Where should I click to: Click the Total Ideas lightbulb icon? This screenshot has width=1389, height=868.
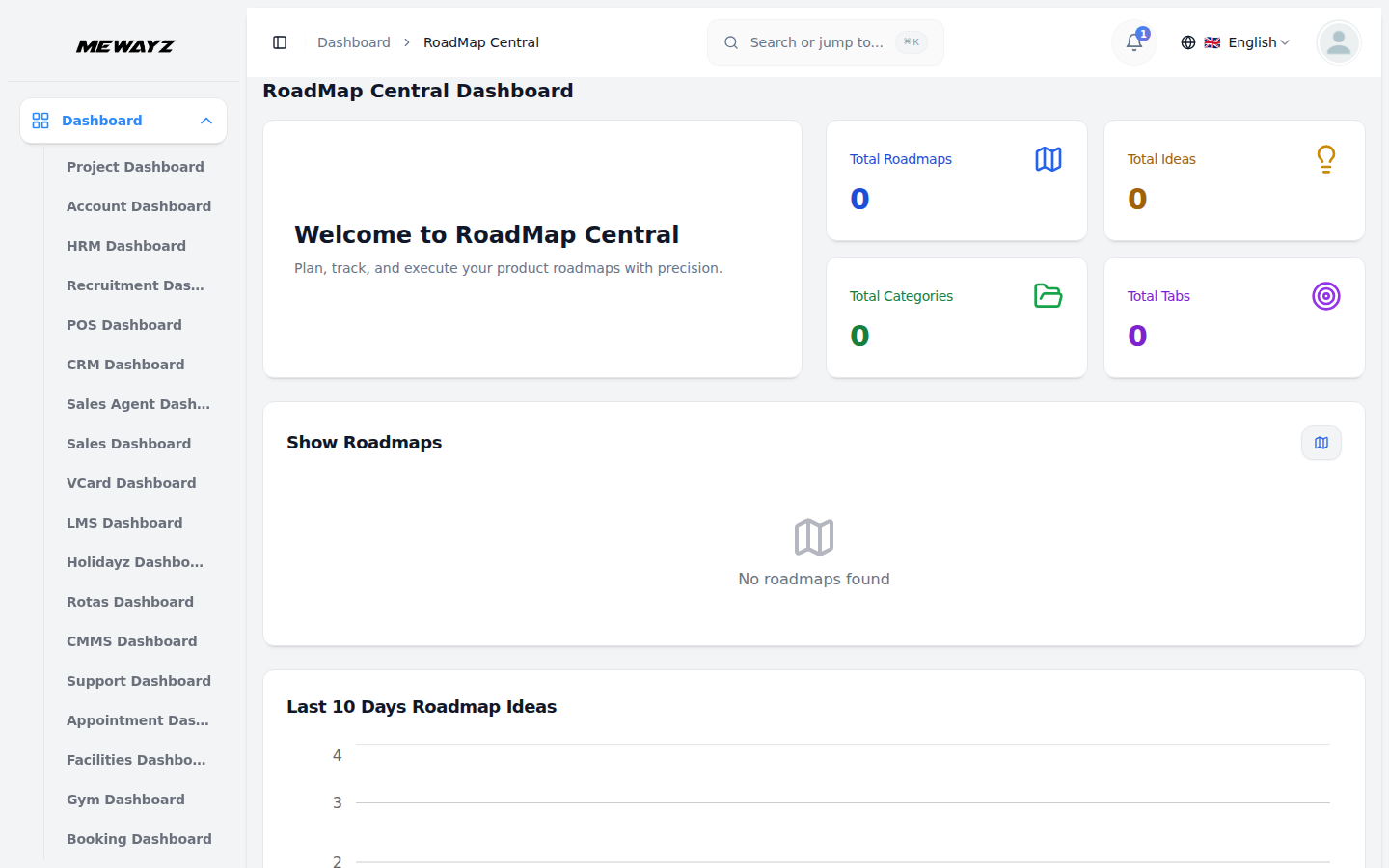[1325, 158]
